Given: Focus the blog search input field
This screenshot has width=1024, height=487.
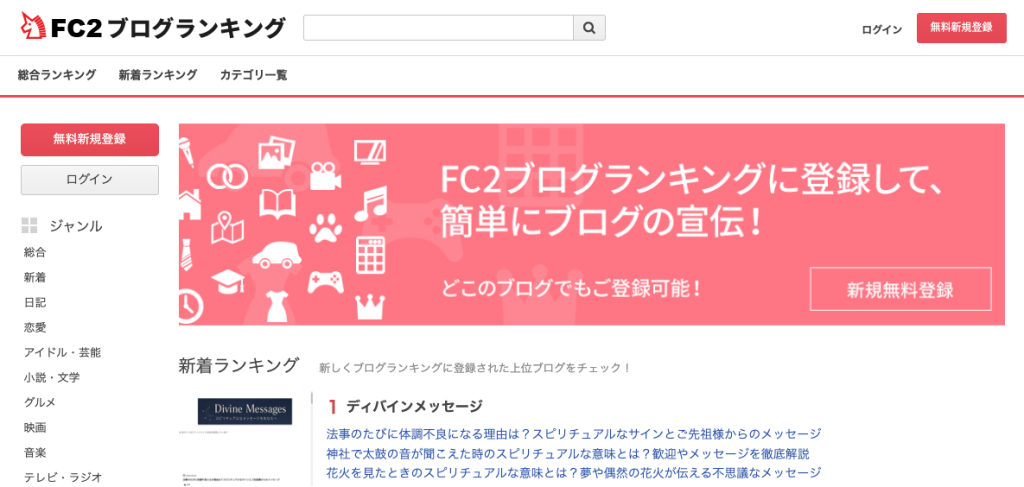Looking at the screenshot, I should click(x=438, y=28).
